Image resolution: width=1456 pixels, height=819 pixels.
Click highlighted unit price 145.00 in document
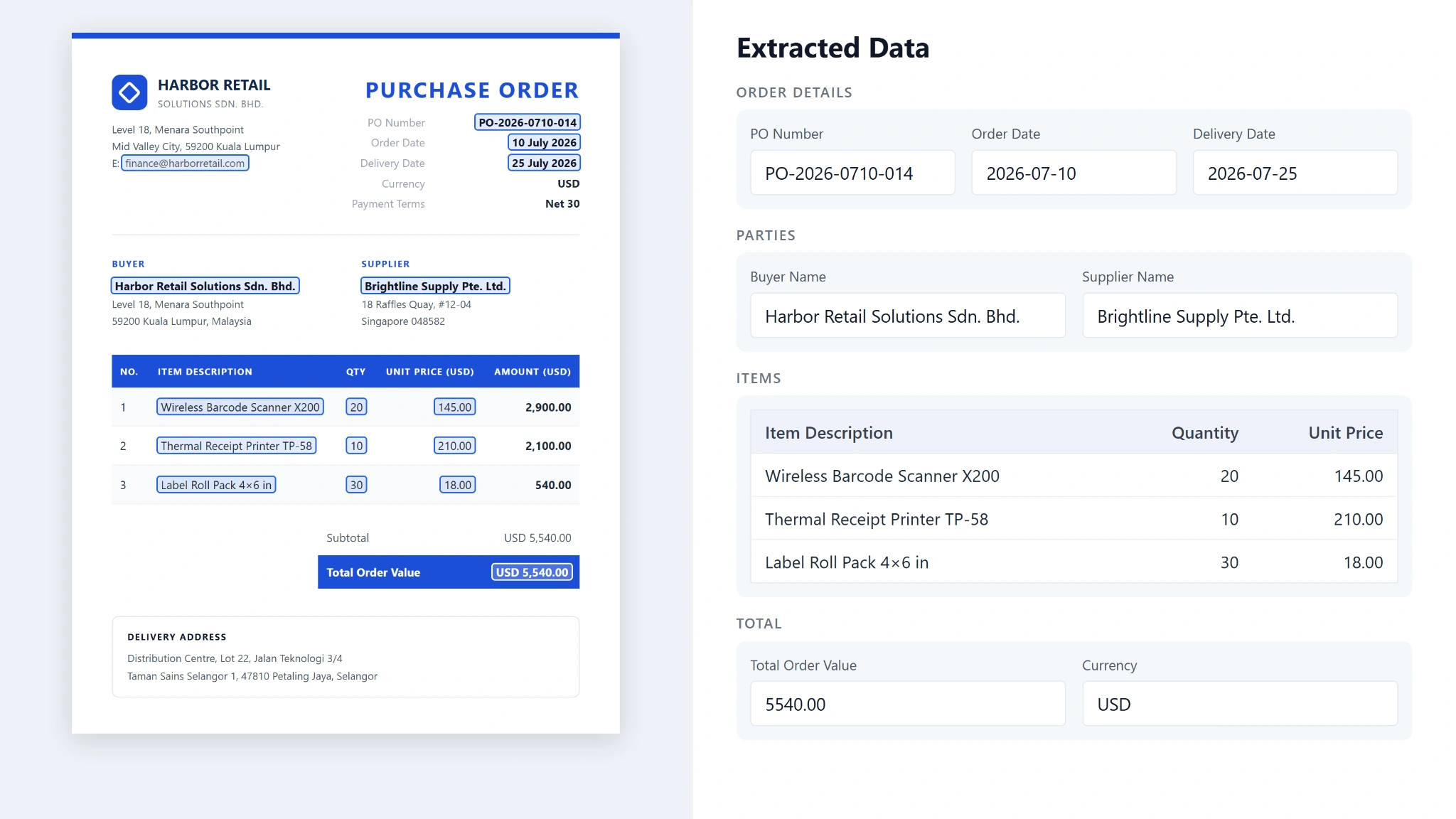(454, 407)
